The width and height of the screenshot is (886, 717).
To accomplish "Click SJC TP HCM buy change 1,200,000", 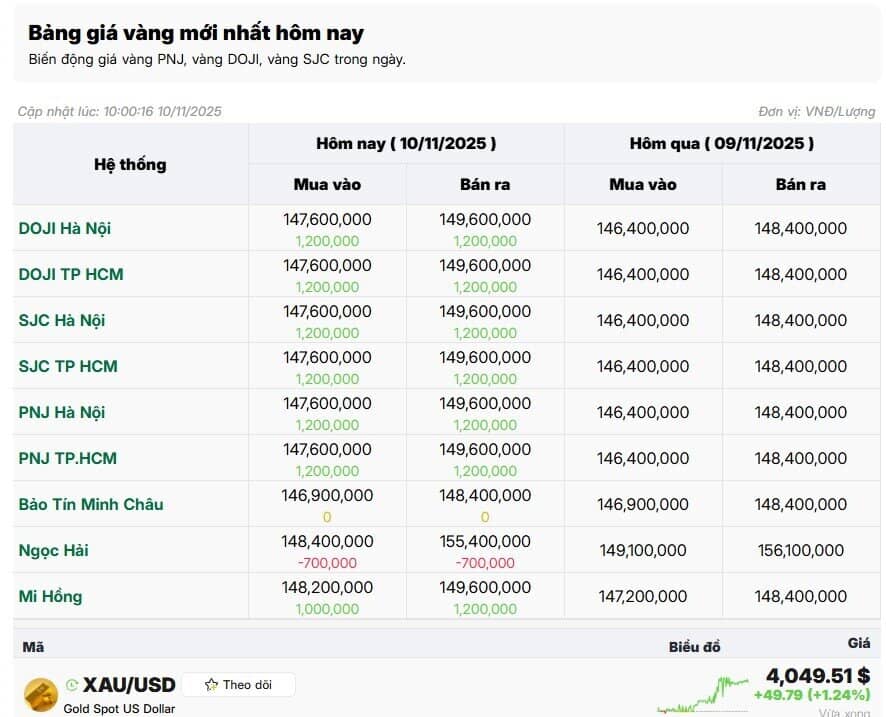I will click(x=327, y=379).
